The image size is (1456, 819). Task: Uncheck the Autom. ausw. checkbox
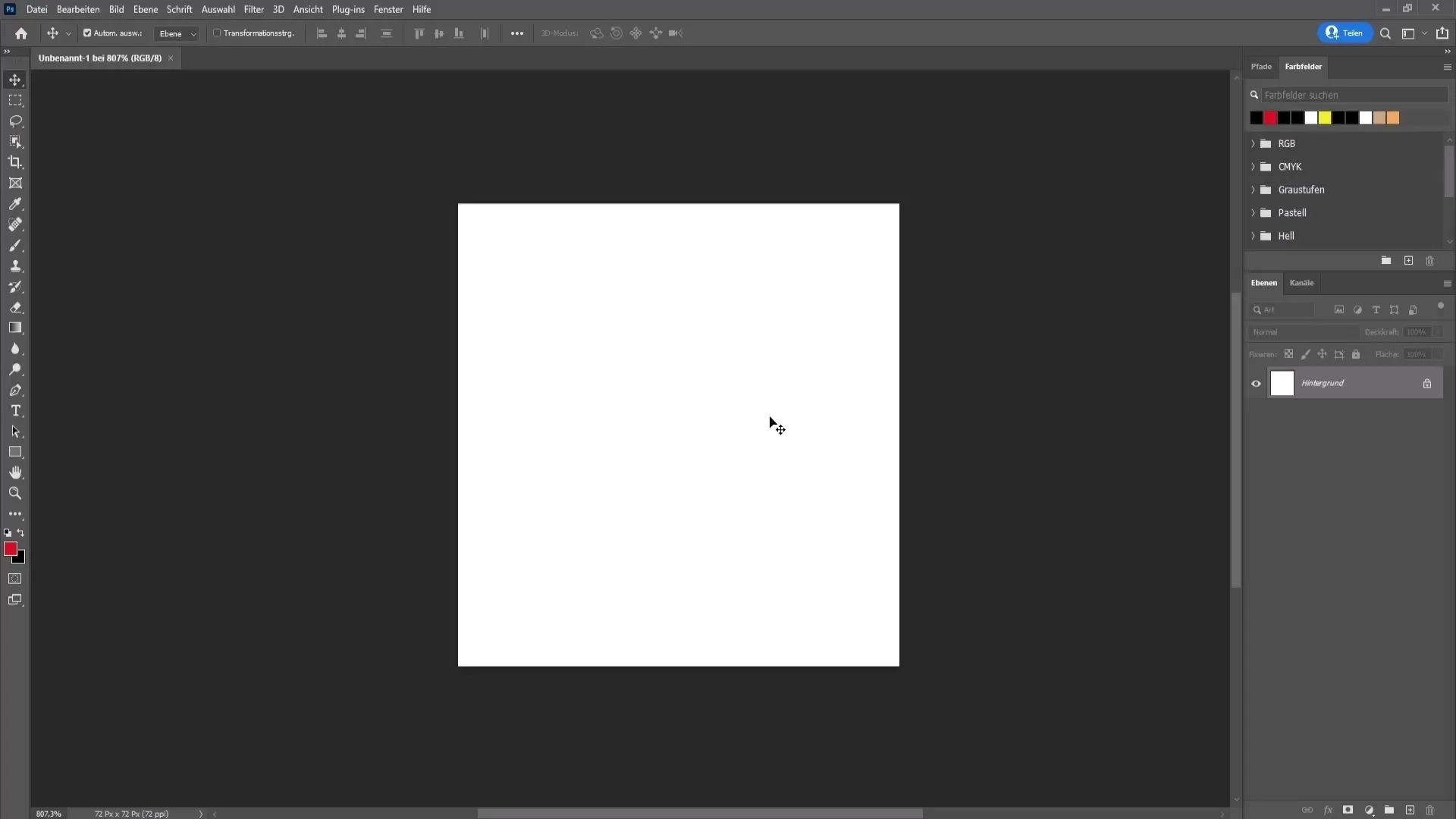tap(87, 33)
